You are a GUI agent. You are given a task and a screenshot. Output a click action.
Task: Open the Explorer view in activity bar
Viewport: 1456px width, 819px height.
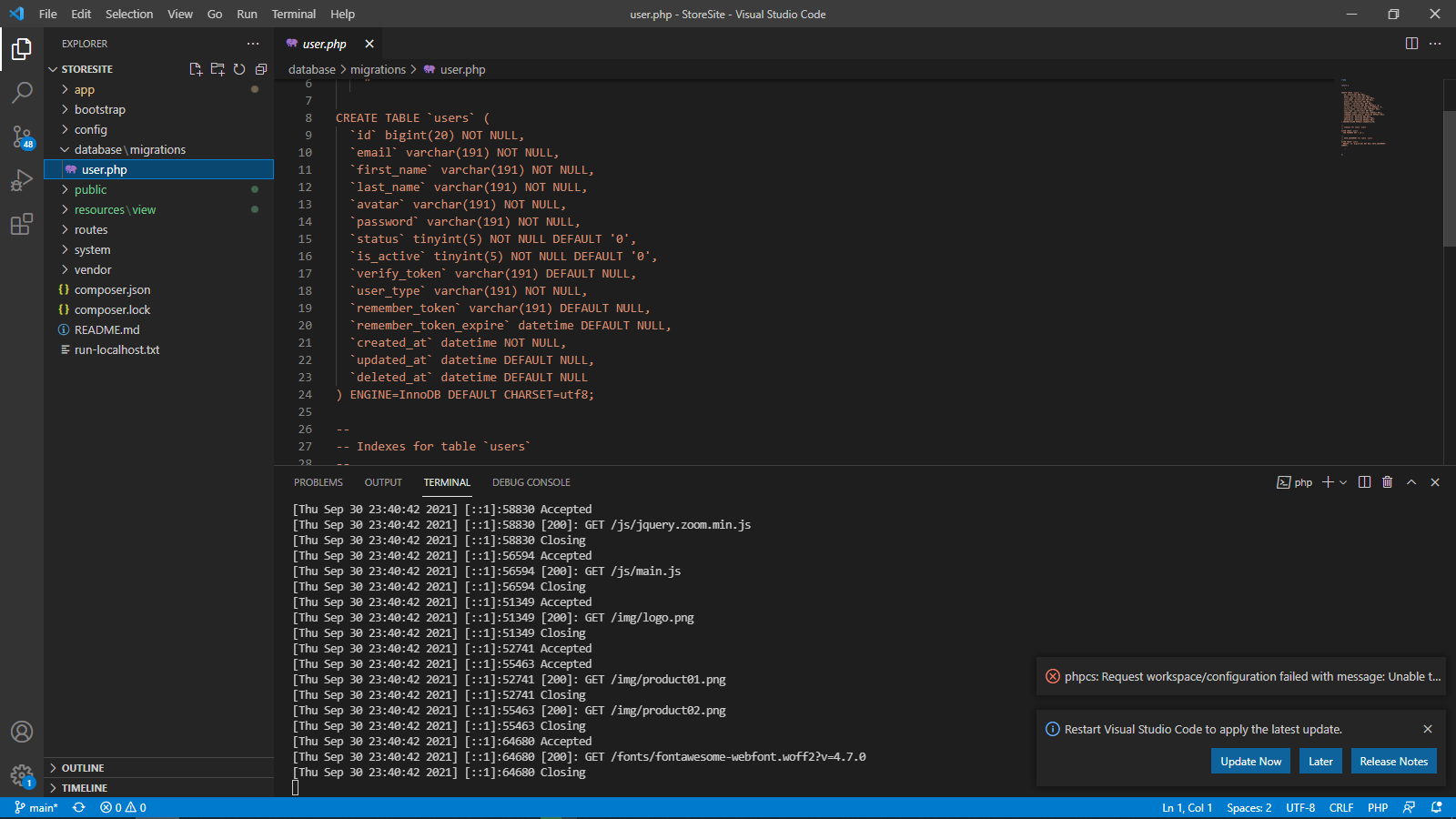[x=22, y=49]
